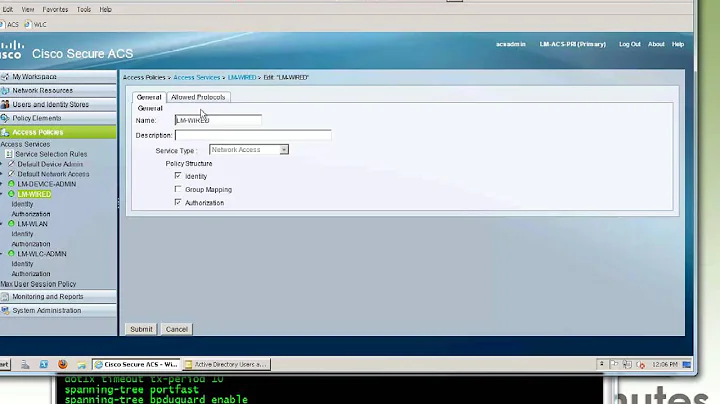Click the ACS favorites bar icon

[2, 24]
